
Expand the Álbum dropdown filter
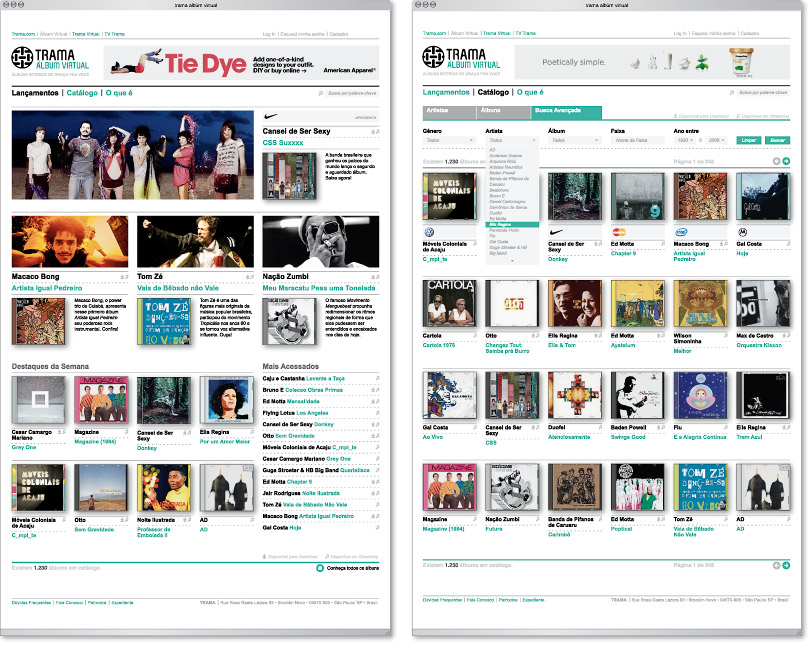click(573, 141)
